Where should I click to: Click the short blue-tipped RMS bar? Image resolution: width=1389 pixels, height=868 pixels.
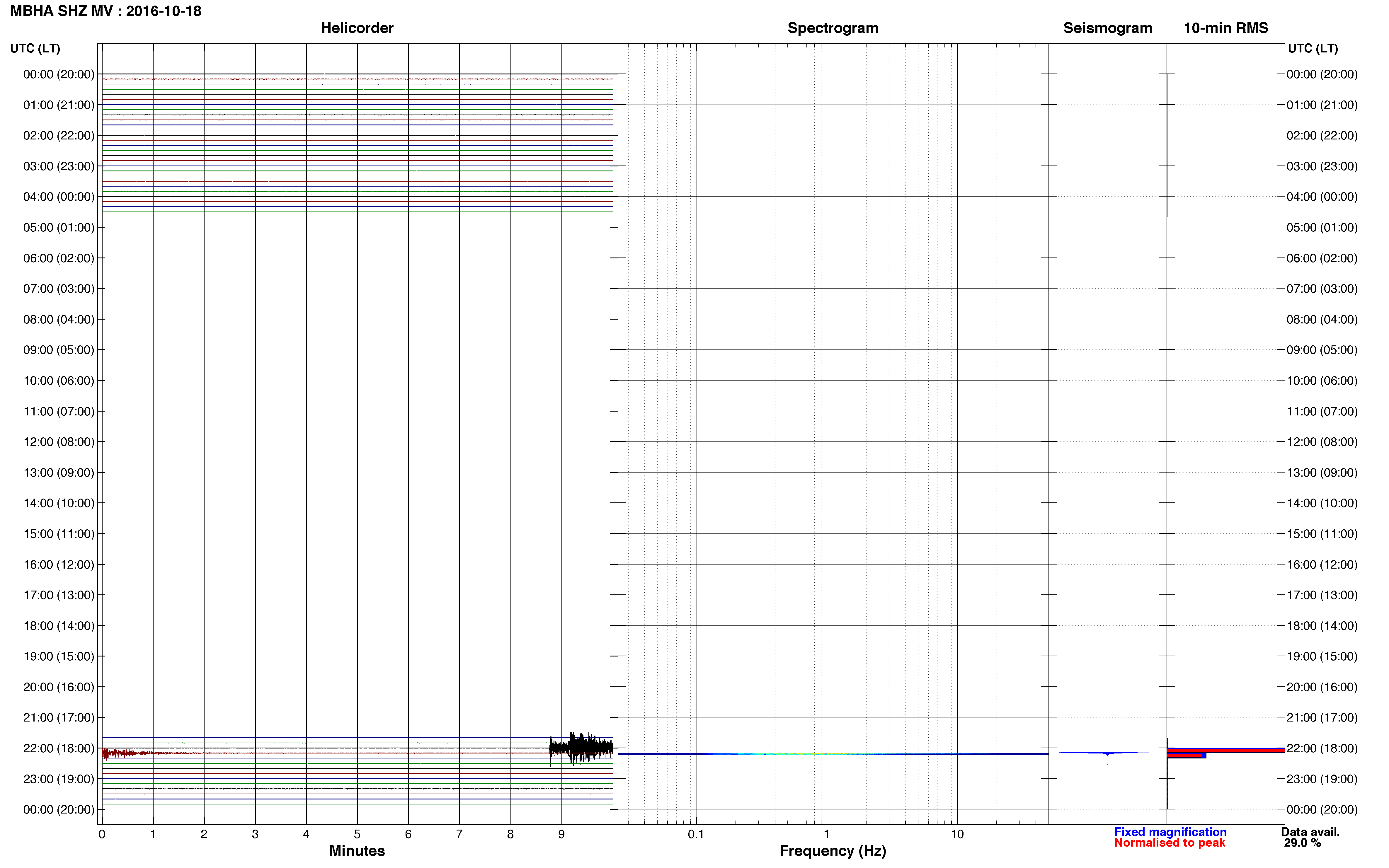click(x=1186, y=756)
